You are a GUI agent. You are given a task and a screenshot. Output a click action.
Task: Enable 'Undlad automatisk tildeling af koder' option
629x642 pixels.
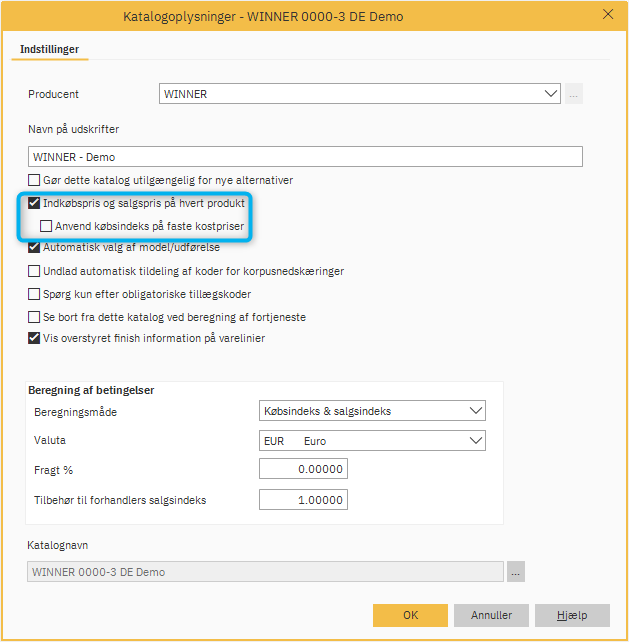pyautogui.click(x=35, y=271)
